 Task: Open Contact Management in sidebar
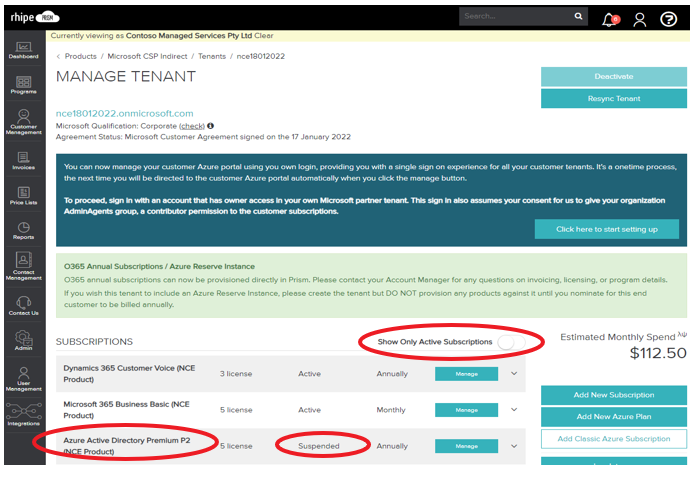(x=24, y=266)
